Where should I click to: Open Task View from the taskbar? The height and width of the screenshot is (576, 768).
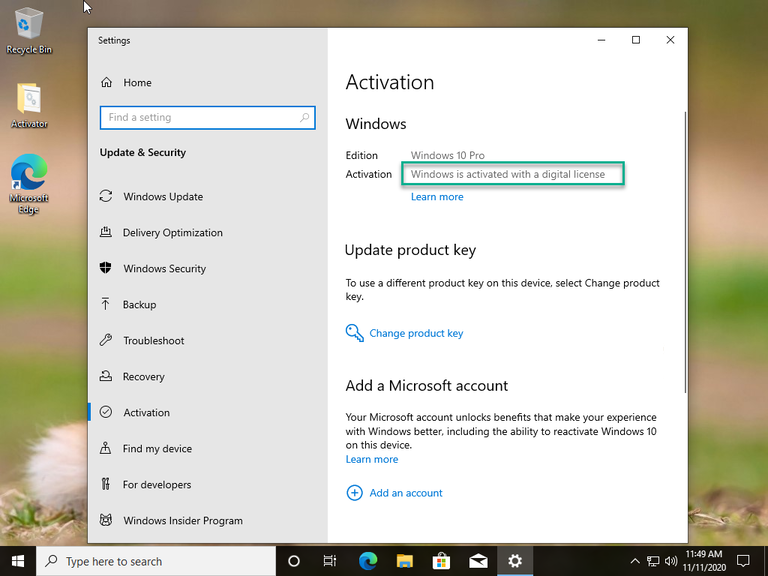(x=330, y=561)
